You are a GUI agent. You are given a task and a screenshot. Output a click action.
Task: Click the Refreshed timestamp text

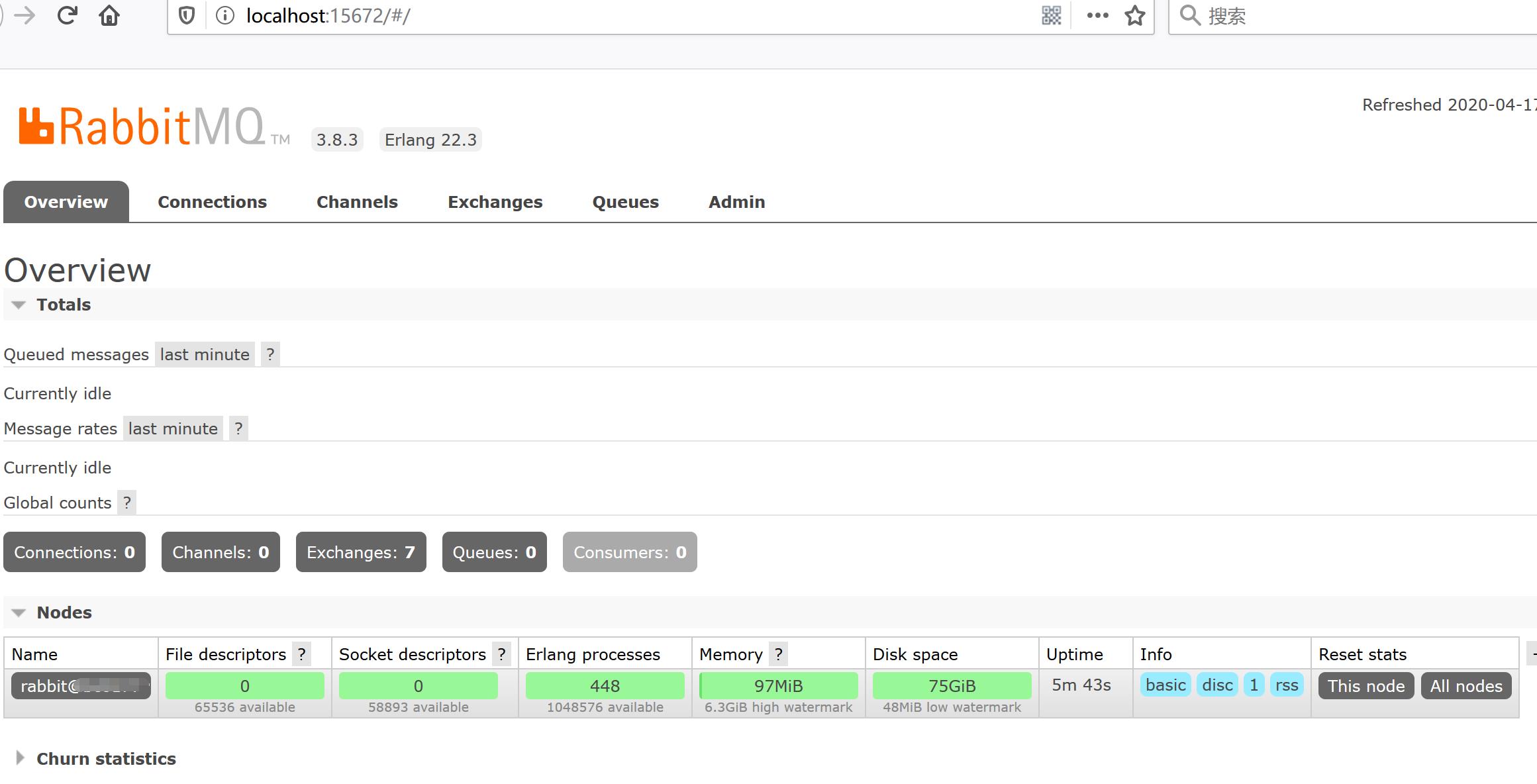point(1450,105)
